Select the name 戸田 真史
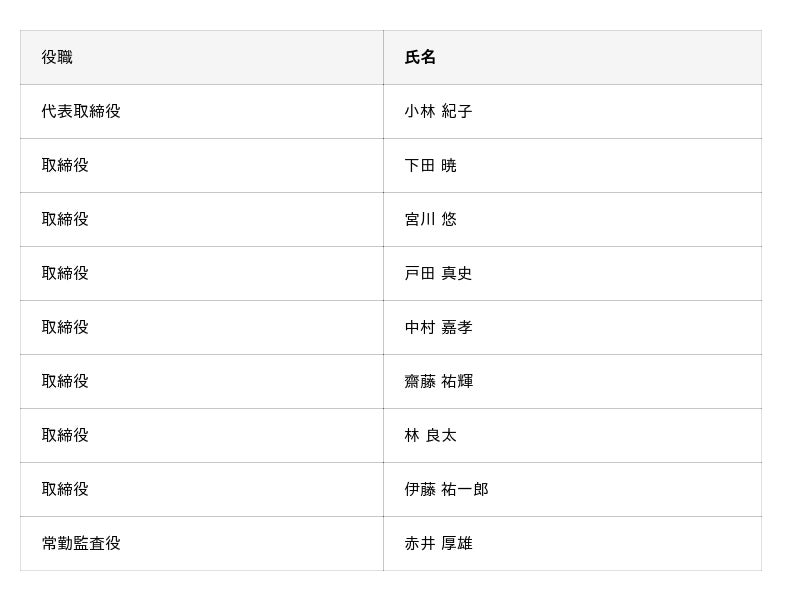800x601 pixels. pos(438,274)
